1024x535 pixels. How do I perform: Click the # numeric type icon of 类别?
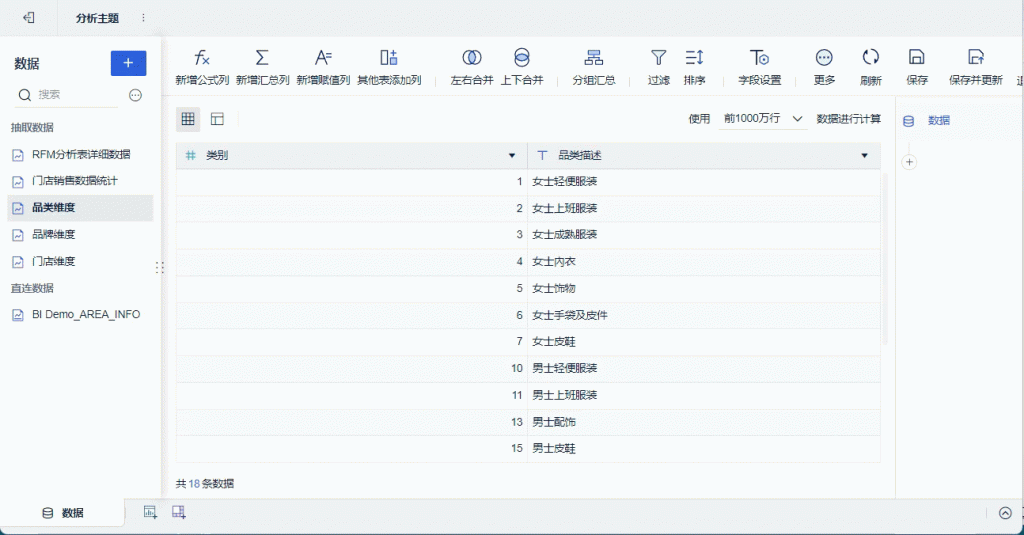191,155
